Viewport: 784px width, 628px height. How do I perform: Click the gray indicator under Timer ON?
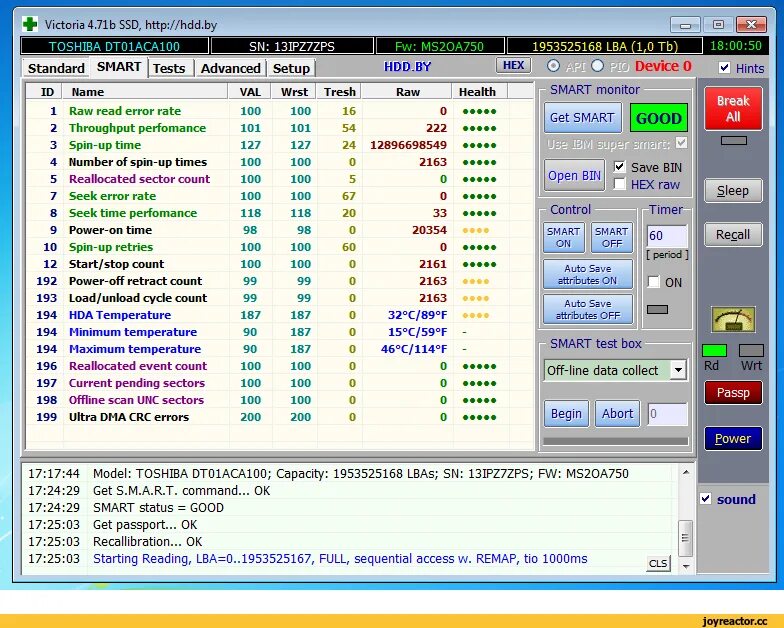[657, 310]
